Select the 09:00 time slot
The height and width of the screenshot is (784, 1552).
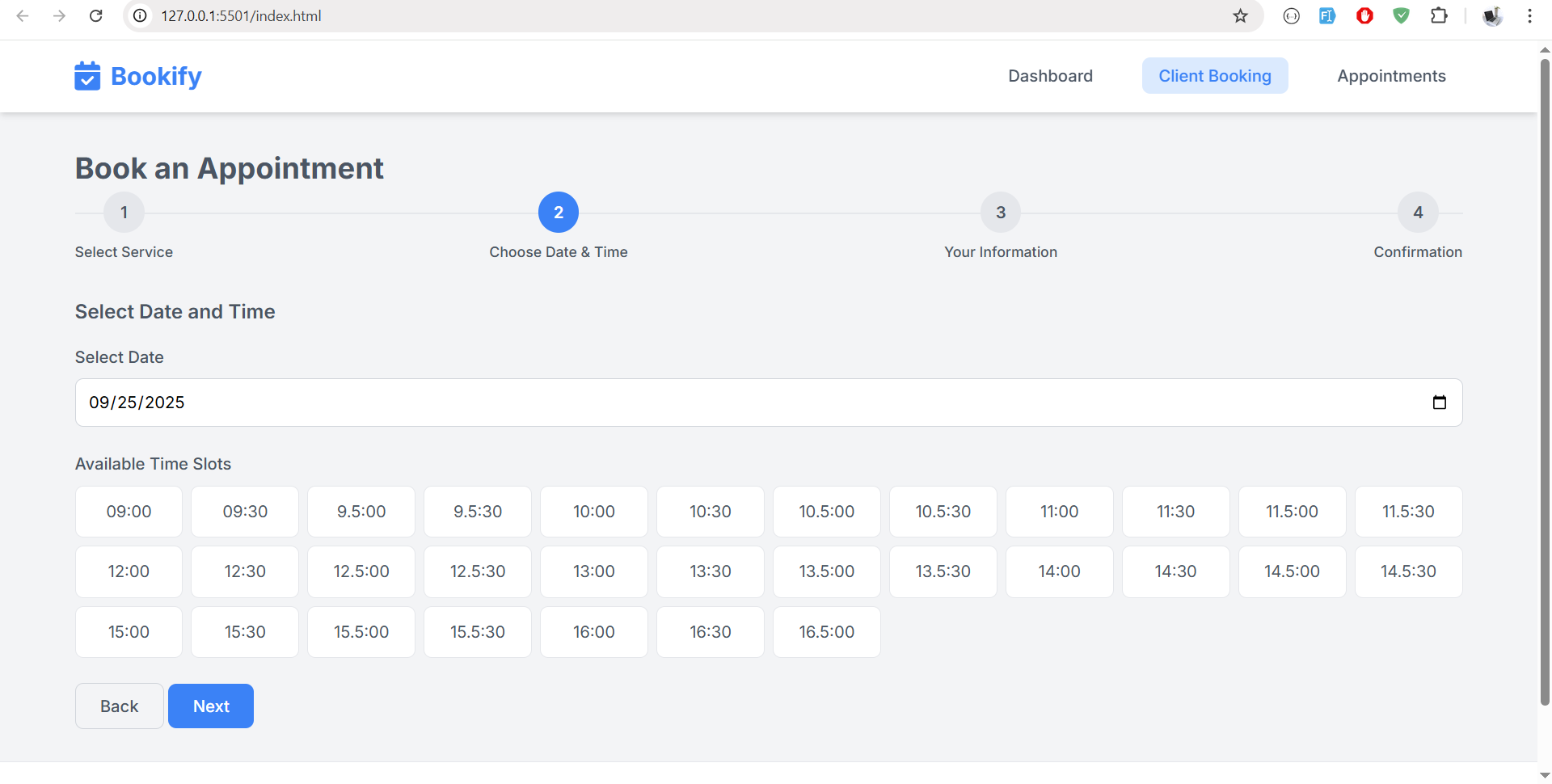click(129, 512)
